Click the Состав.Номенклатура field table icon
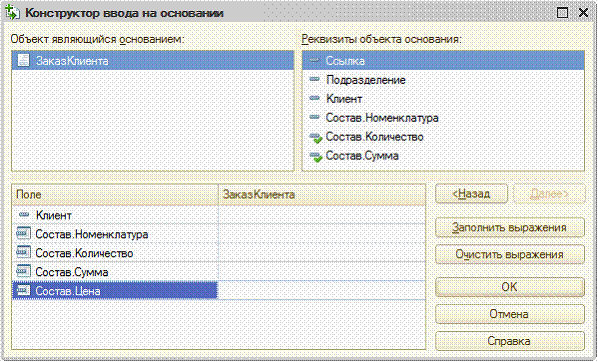598x362 pixels. [x=23, y=233]
